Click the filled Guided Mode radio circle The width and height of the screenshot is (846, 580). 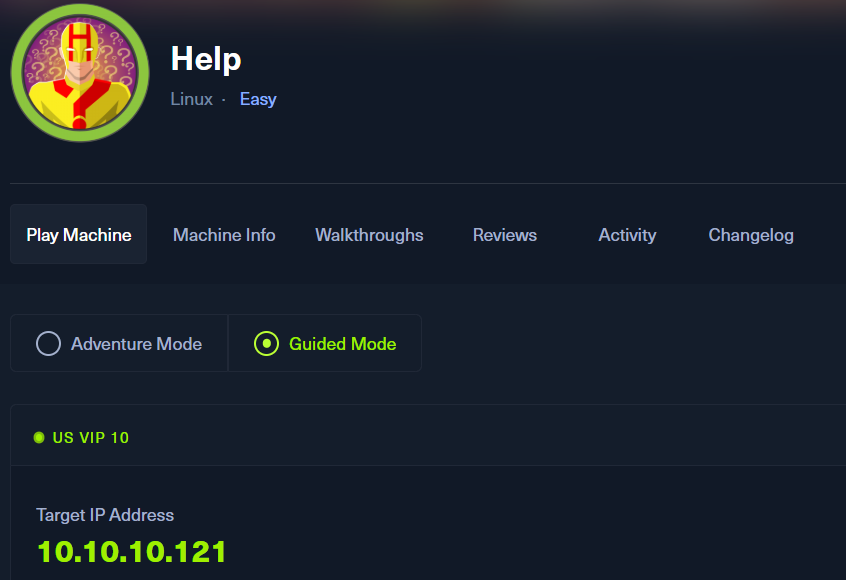(x=266, y=344)
